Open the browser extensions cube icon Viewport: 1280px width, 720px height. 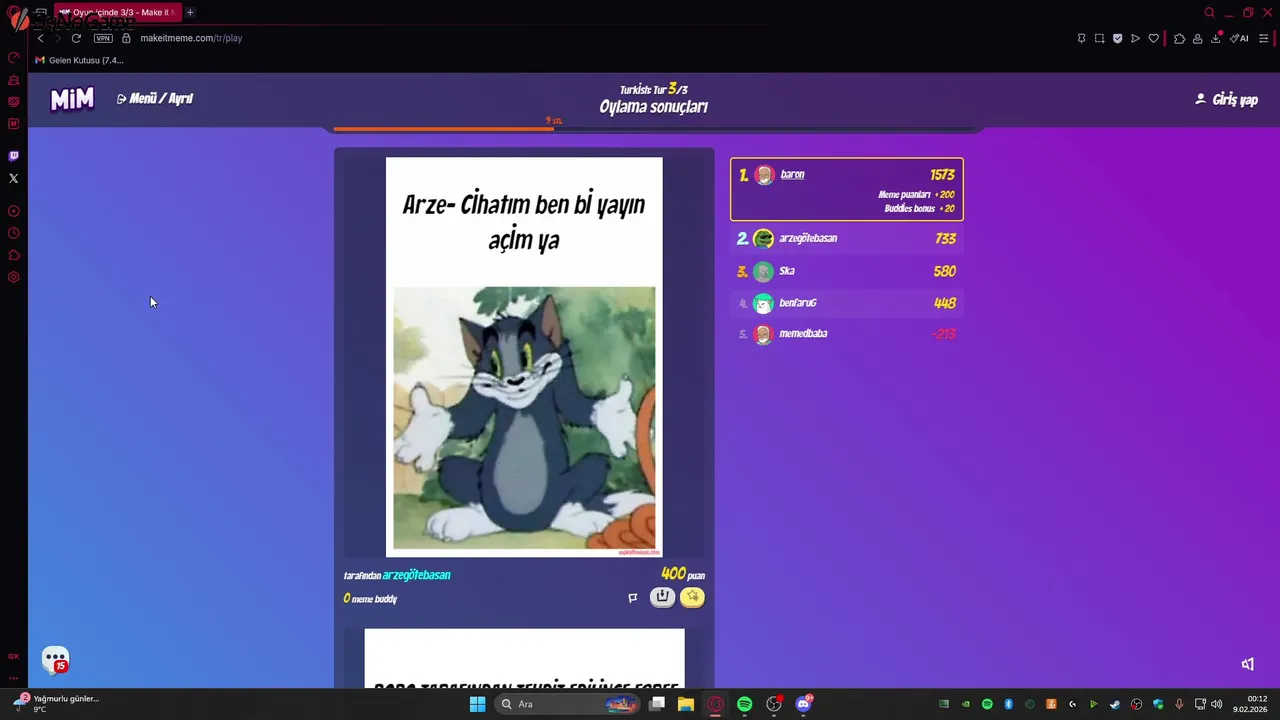pyautogui.click(x=1179, y=38)
